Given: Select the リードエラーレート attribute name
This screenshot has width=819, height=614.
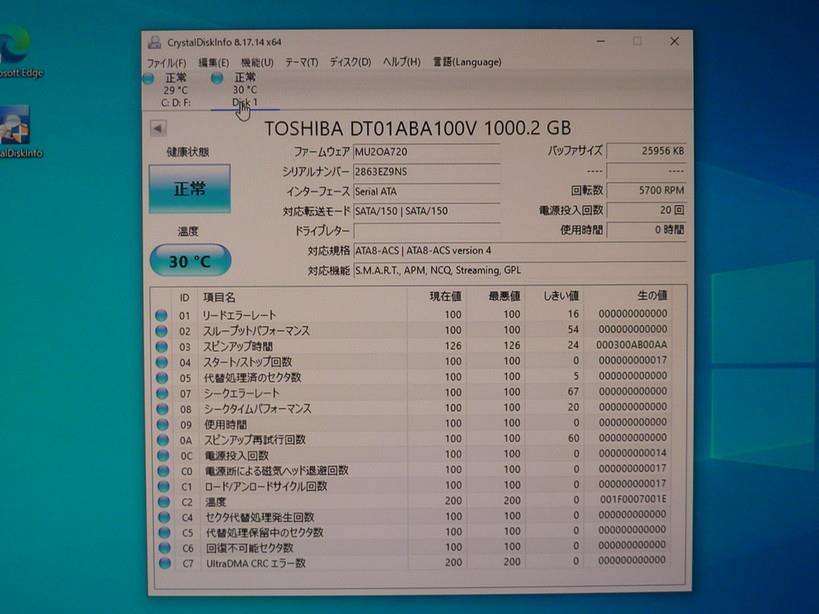Looking at the screenshot, I should 239,315.
